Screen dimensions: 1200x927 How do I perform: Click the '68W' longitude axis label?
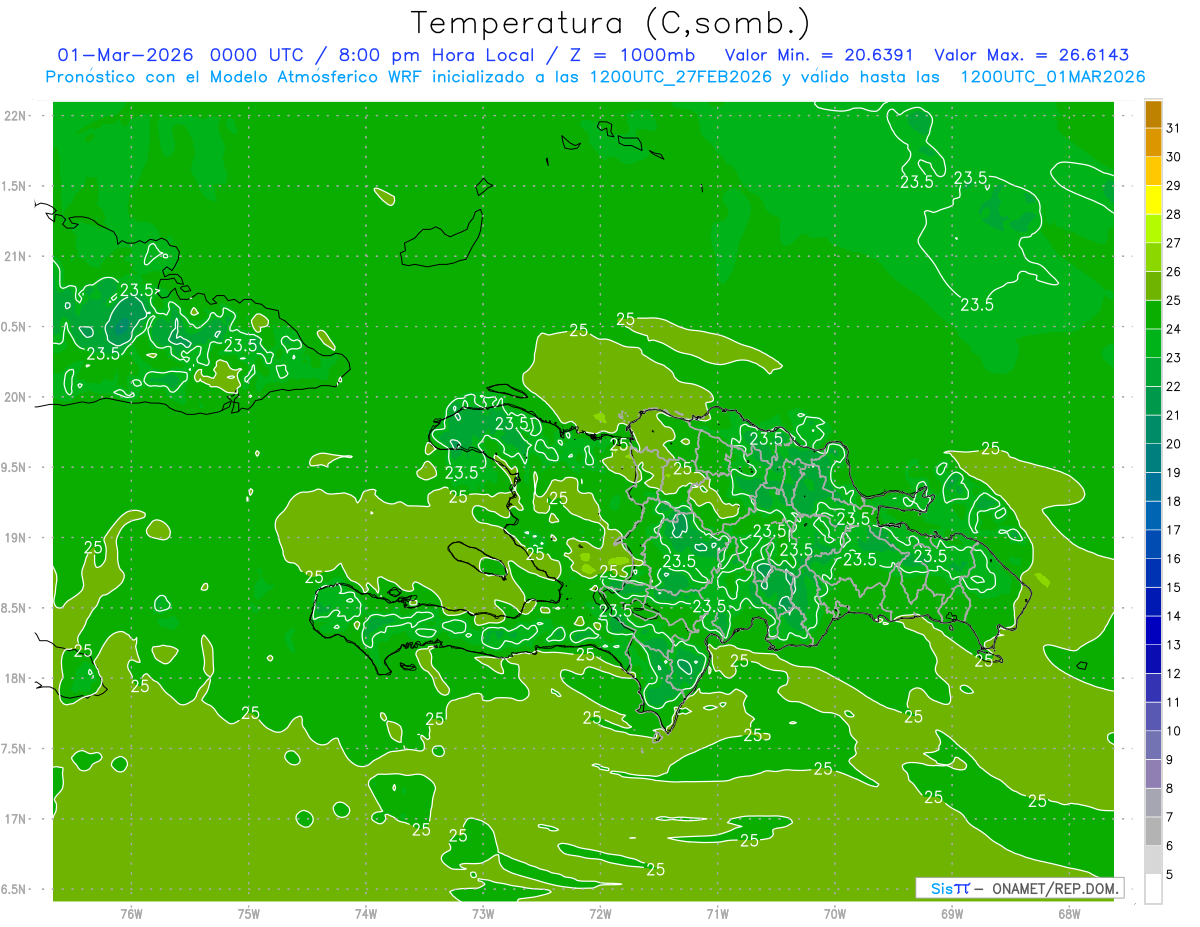[1069, 914]
